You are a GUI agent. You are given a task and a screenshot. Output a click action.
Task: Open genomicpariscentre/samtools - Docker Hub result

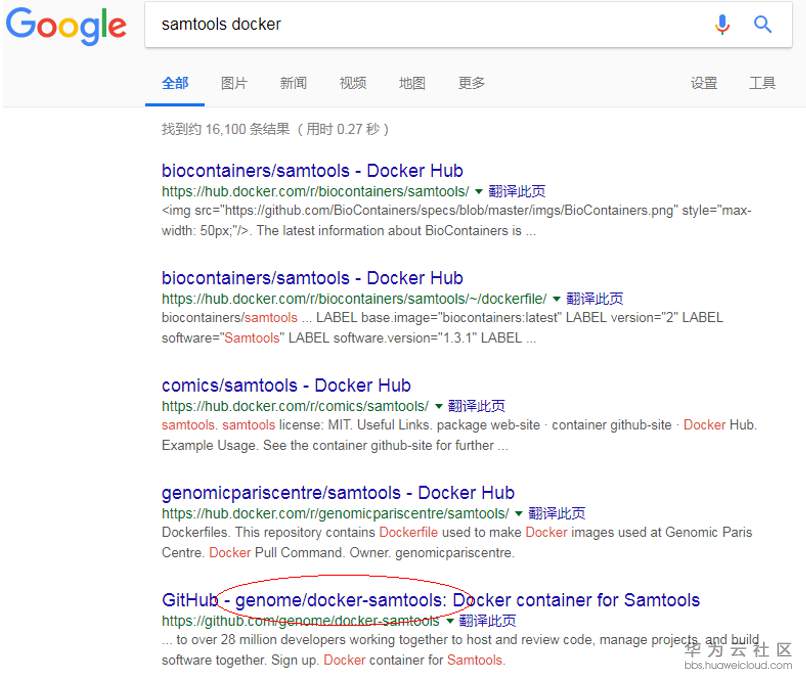[338, 493]
